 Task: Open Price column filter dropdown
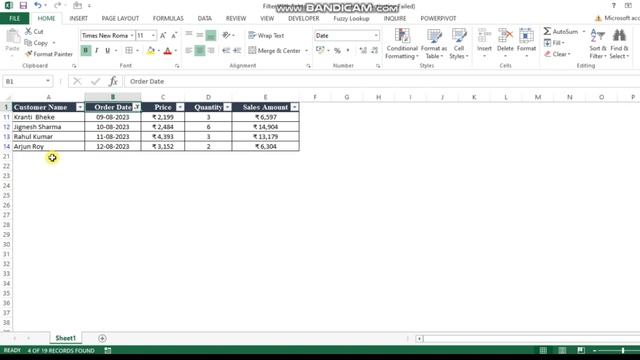(180, 107)
